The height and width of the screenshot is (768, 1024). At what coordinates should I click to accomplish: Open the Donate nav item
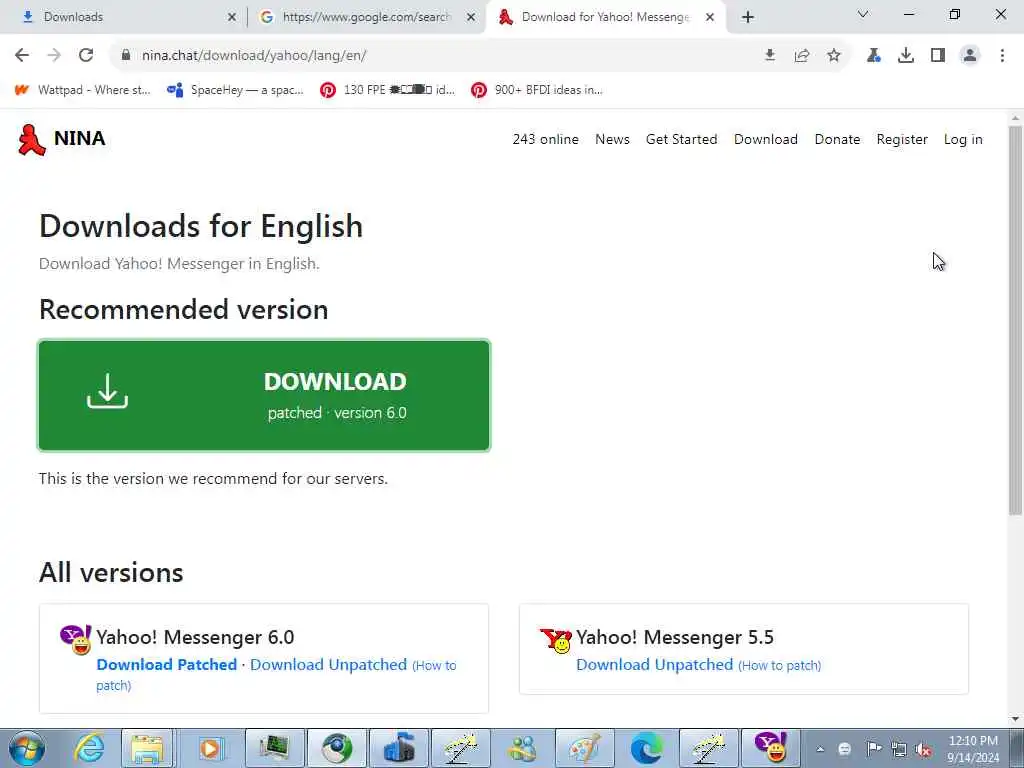pos(837,139)
